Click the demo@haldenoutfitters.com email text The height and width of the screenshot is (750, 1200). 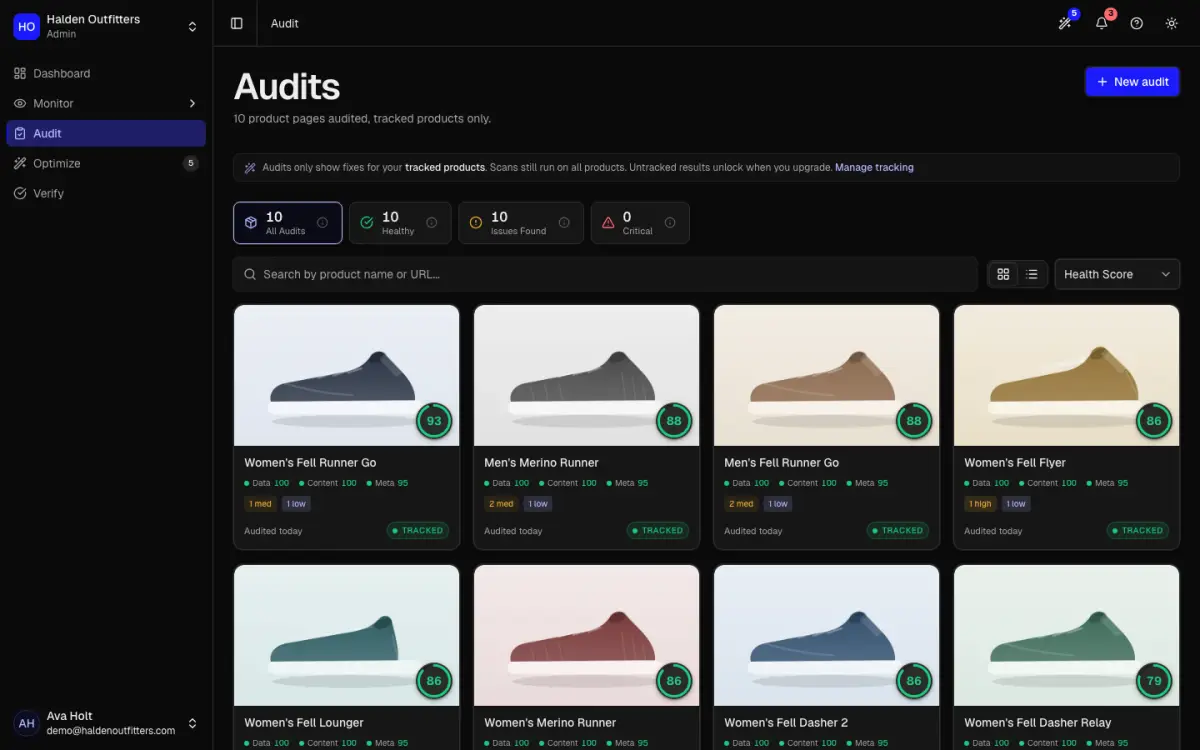click(x=111, y=731)
